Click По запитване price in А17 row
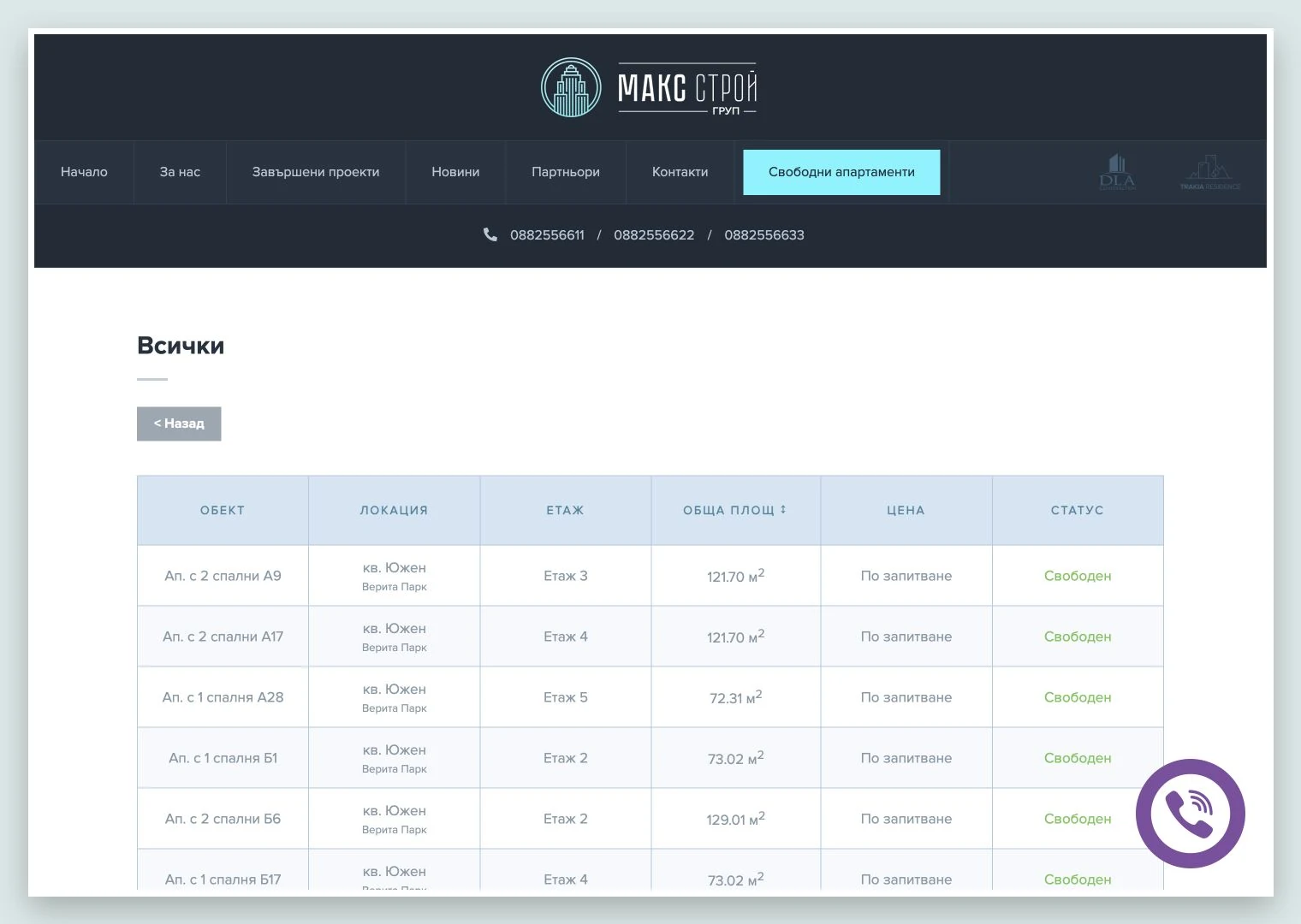1301x924 pixels. coord(906,637)
